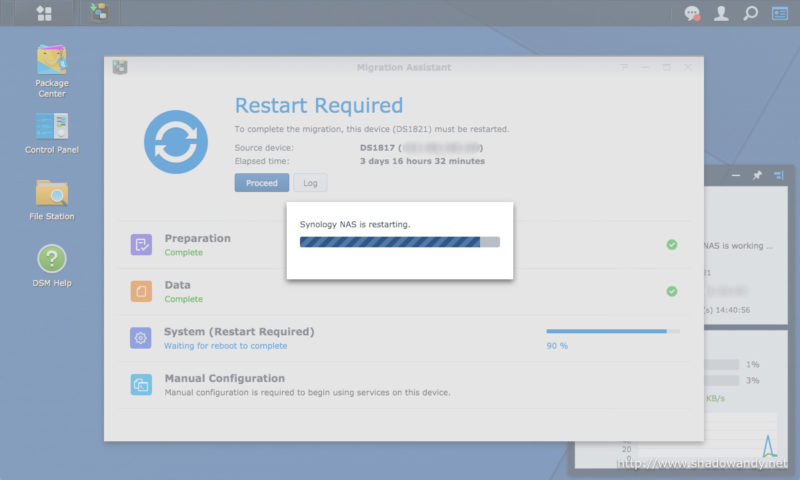The height and width of the screenshot is (480, 800).
Task: Open the user options person icon
Action: point(721,13)
